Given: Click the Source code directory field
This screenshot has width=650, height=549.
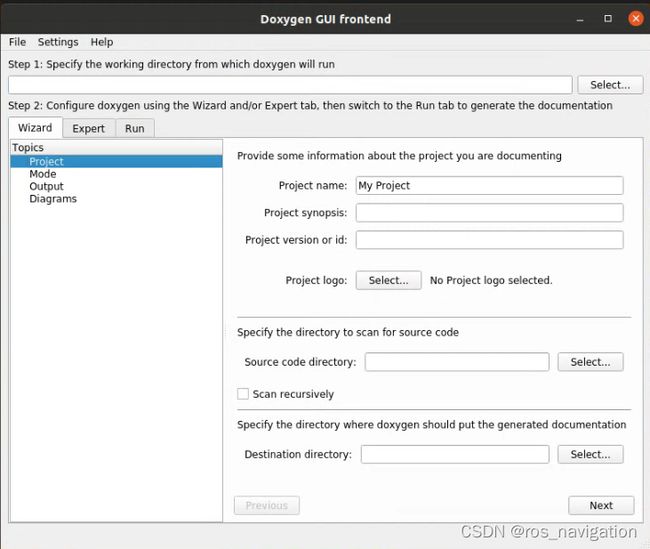Looking at the screenshot, I should [x=457, y=362].
